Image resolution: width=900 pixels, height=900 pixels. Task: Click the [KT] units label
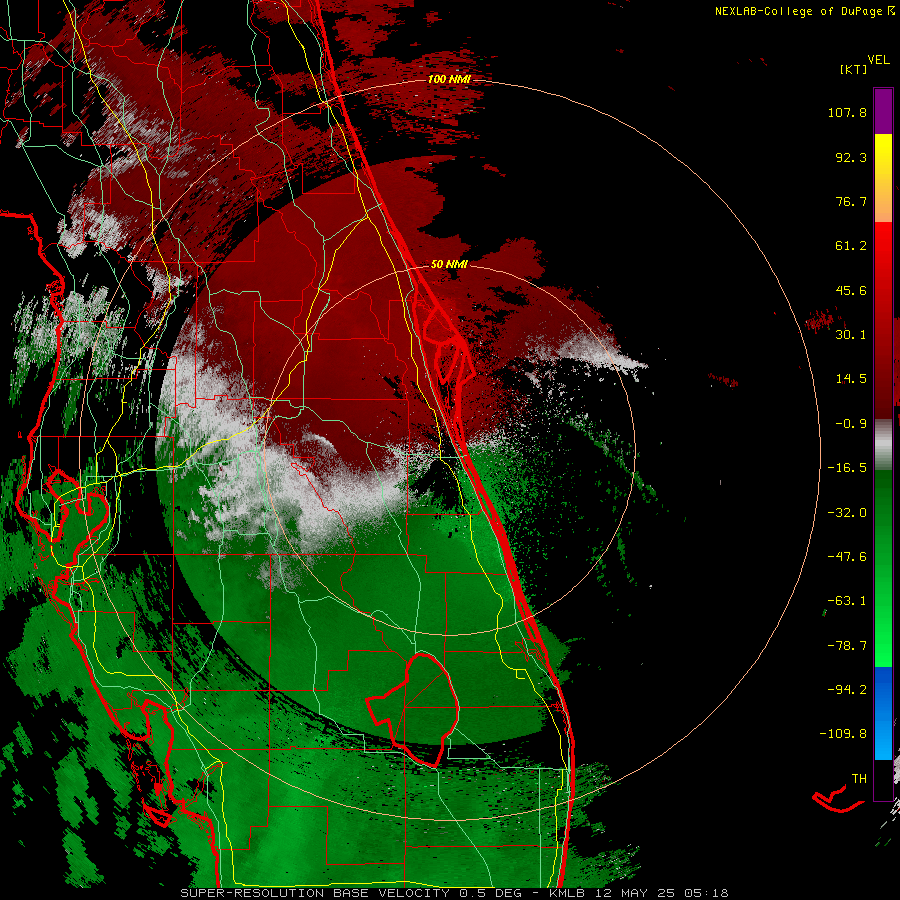coord(854,69)
